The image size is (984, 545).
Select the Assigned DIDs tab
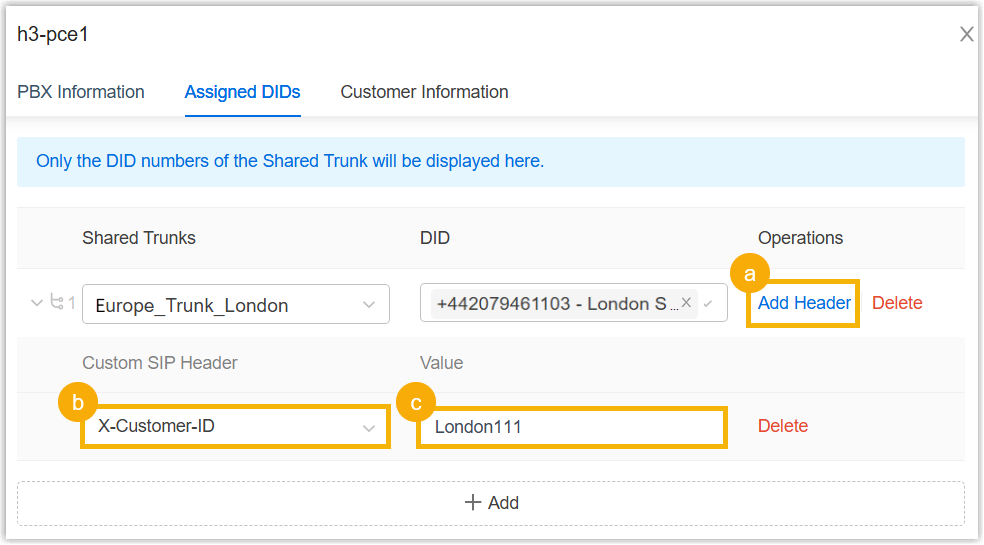pos(242,92)
